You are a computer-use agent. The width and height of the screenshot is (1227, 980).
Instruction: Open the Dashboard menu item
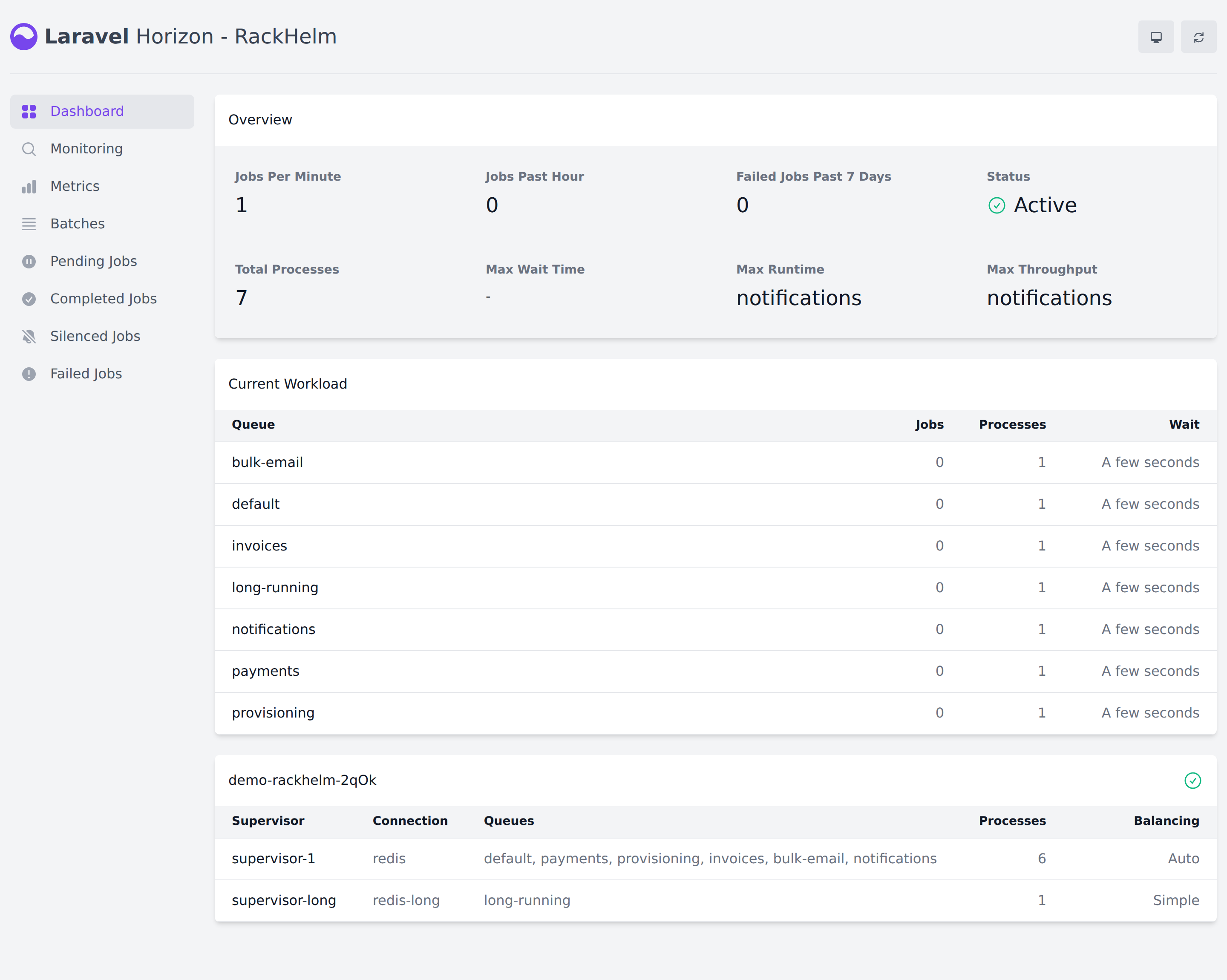(x=102, y=112)
